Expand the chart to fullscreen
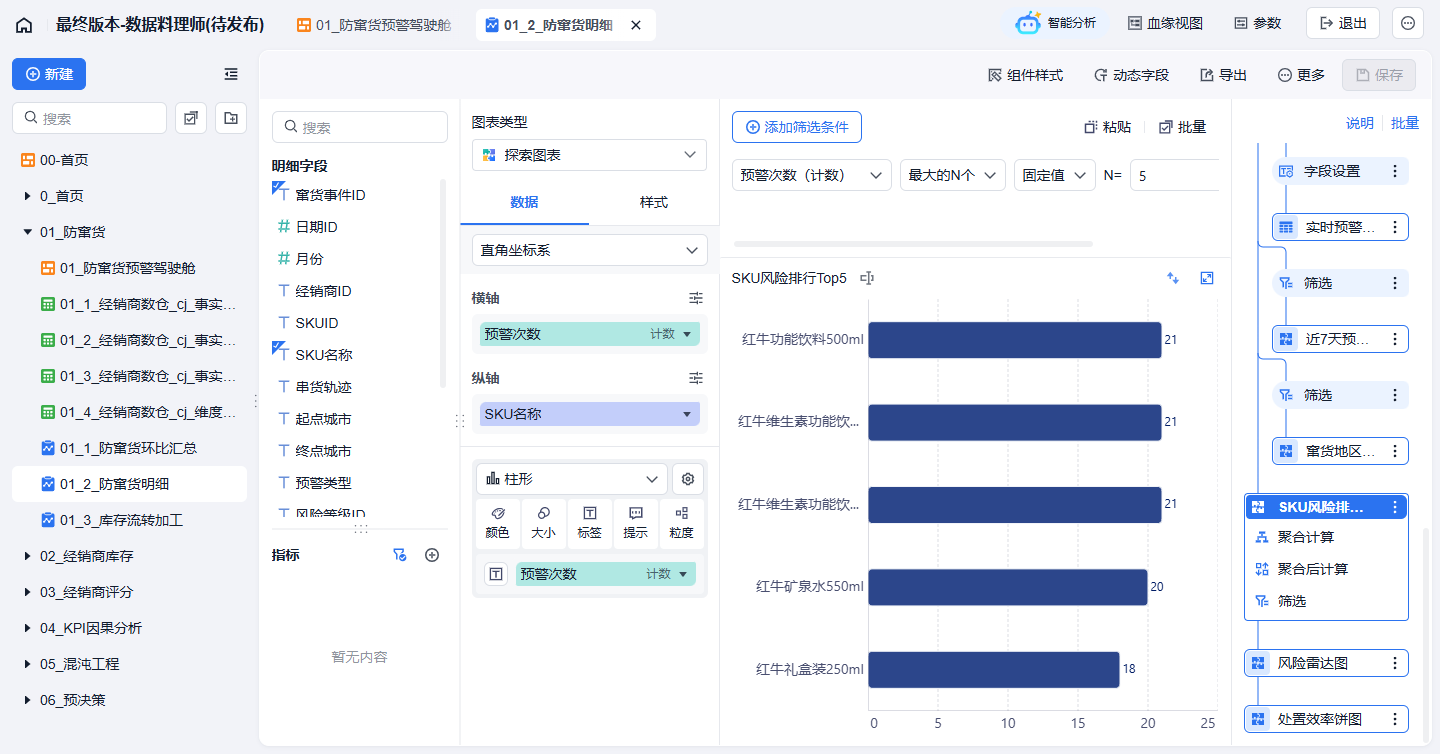Viewport: 1440px width, 754px height. point(1207,278)
